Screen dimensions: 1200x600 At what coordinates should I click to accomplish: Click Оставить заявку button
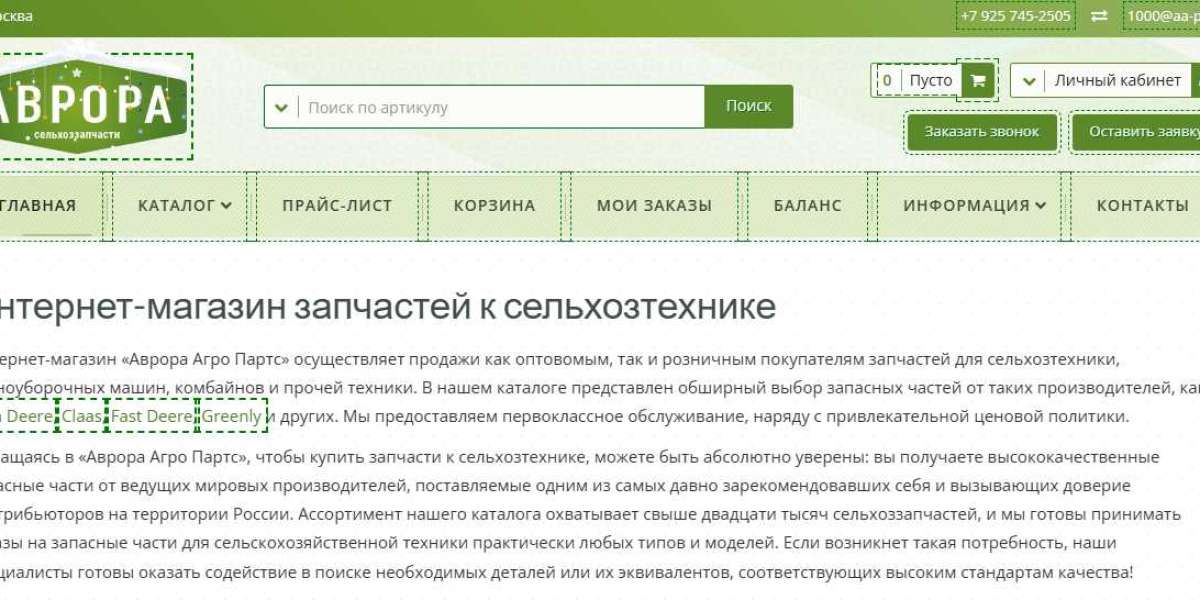click(x=1140, y=130)
